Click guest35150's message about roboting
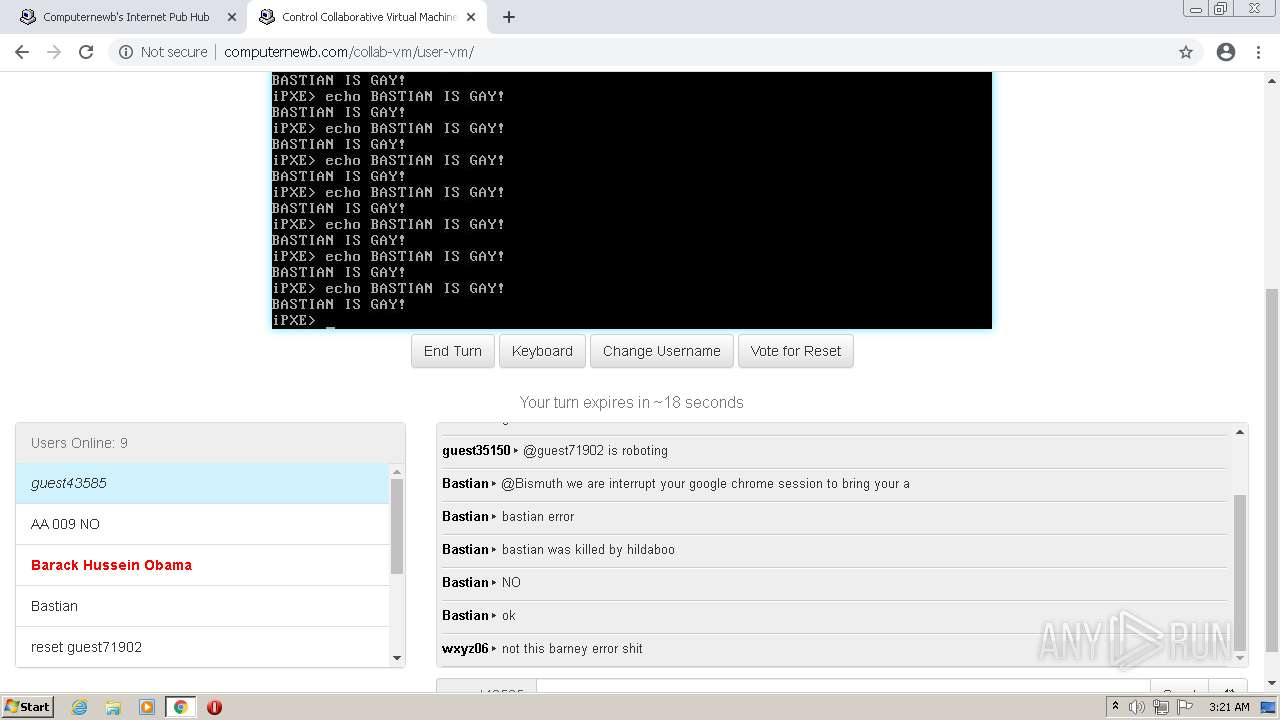This screenshot has height=720, width=1280. click(595, 450)
